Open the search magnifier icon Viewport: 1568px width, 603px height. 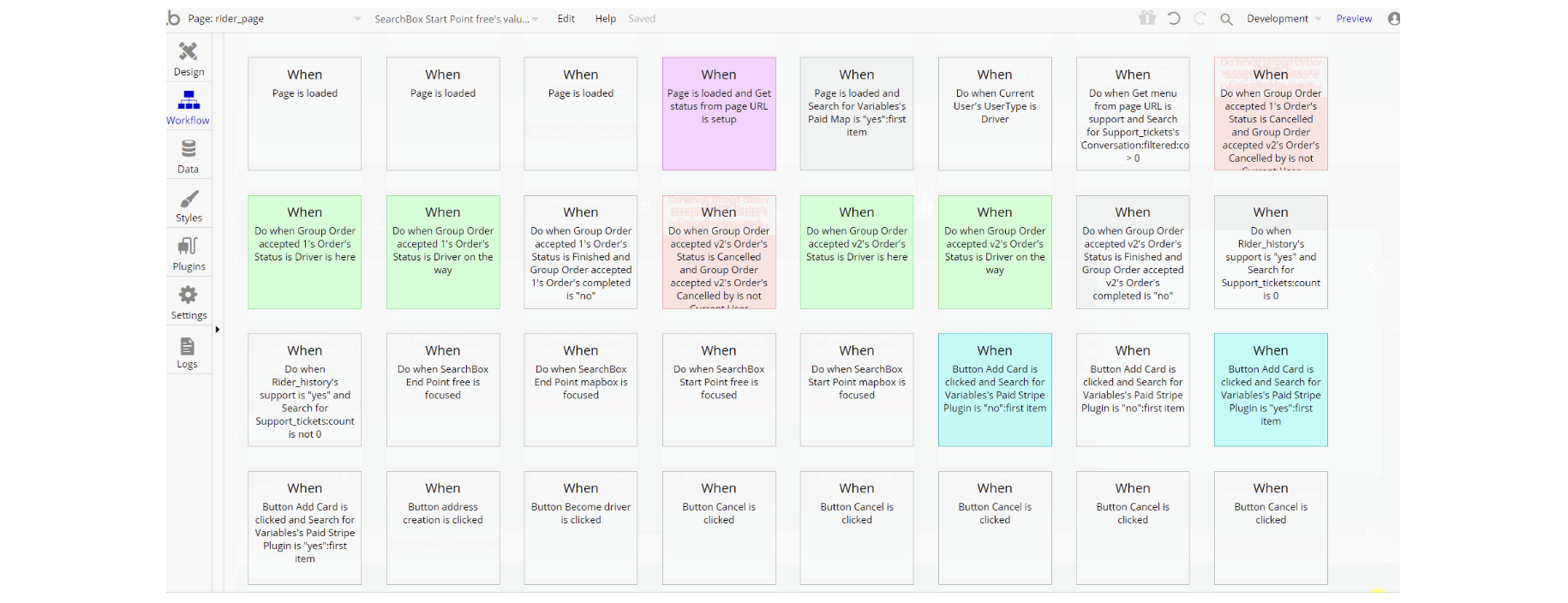(x=1226, y=19)
